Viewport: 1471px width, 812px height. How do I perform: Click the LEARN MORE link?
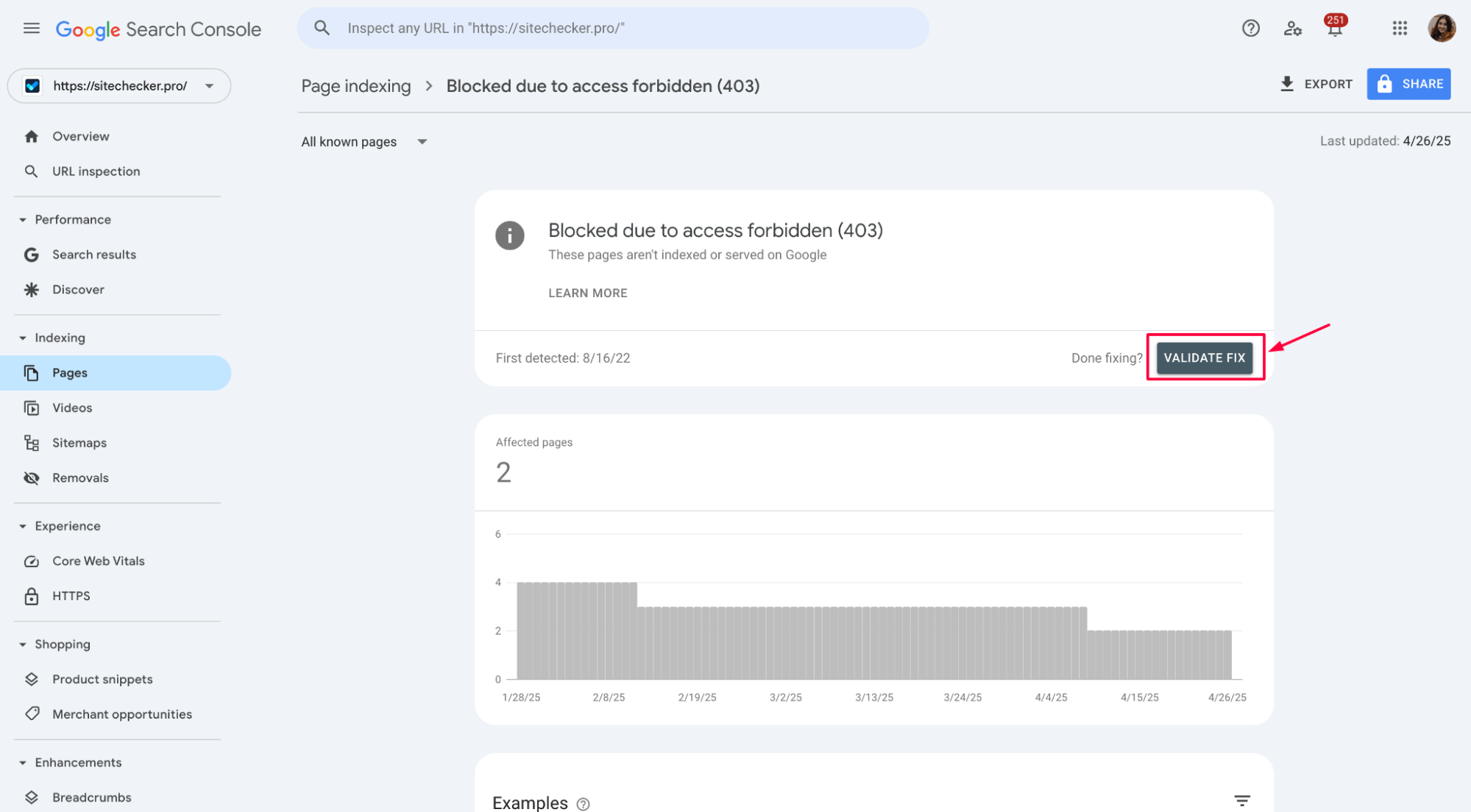coord(587,293)
